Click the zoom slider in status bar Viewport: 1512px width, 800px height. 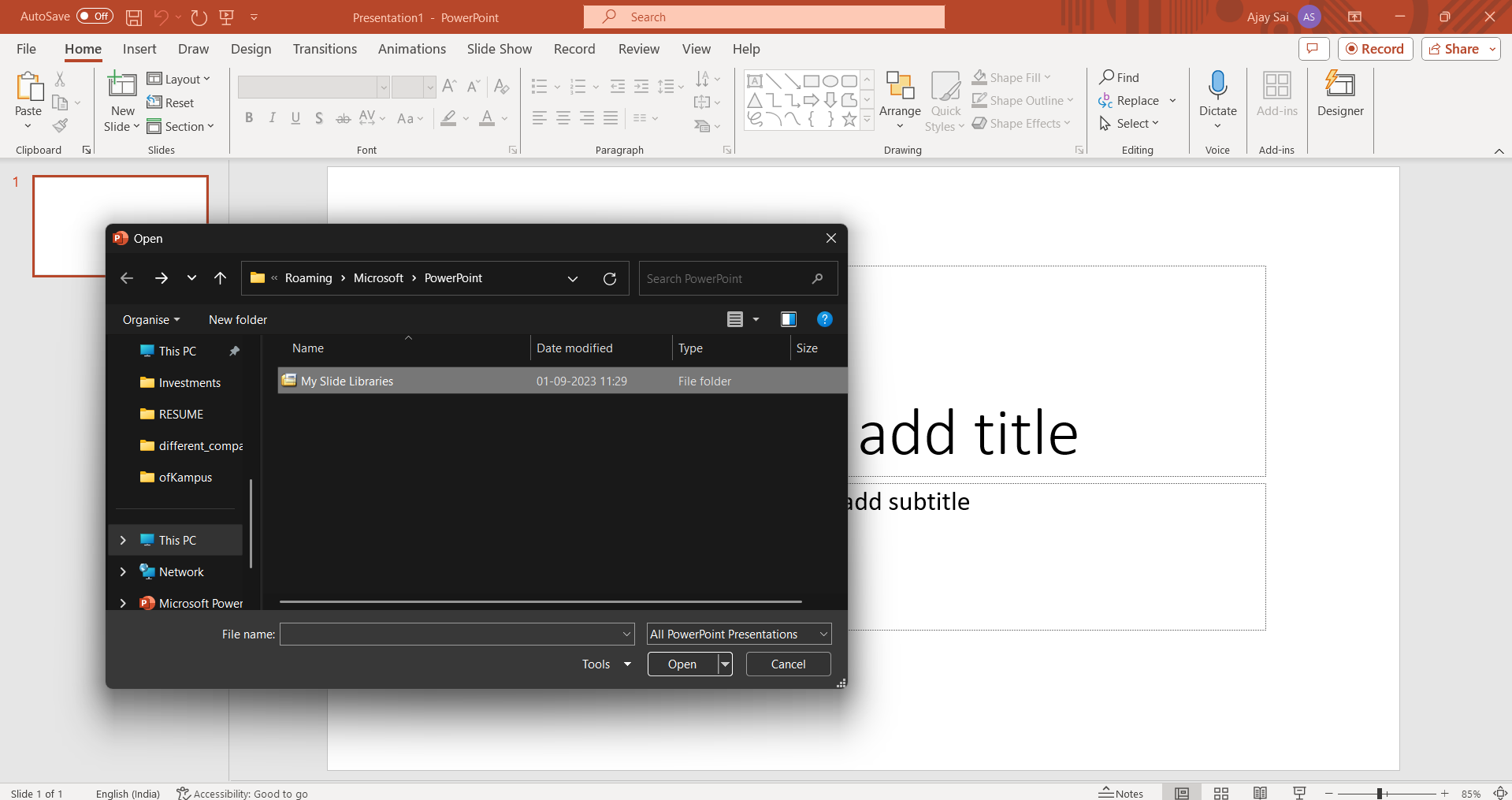coord(1380,794)
